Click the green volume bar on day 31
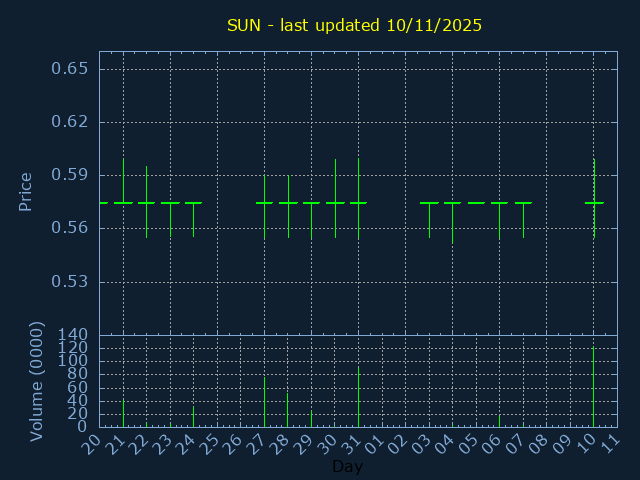Screen dimensions: 640x480 358,397
